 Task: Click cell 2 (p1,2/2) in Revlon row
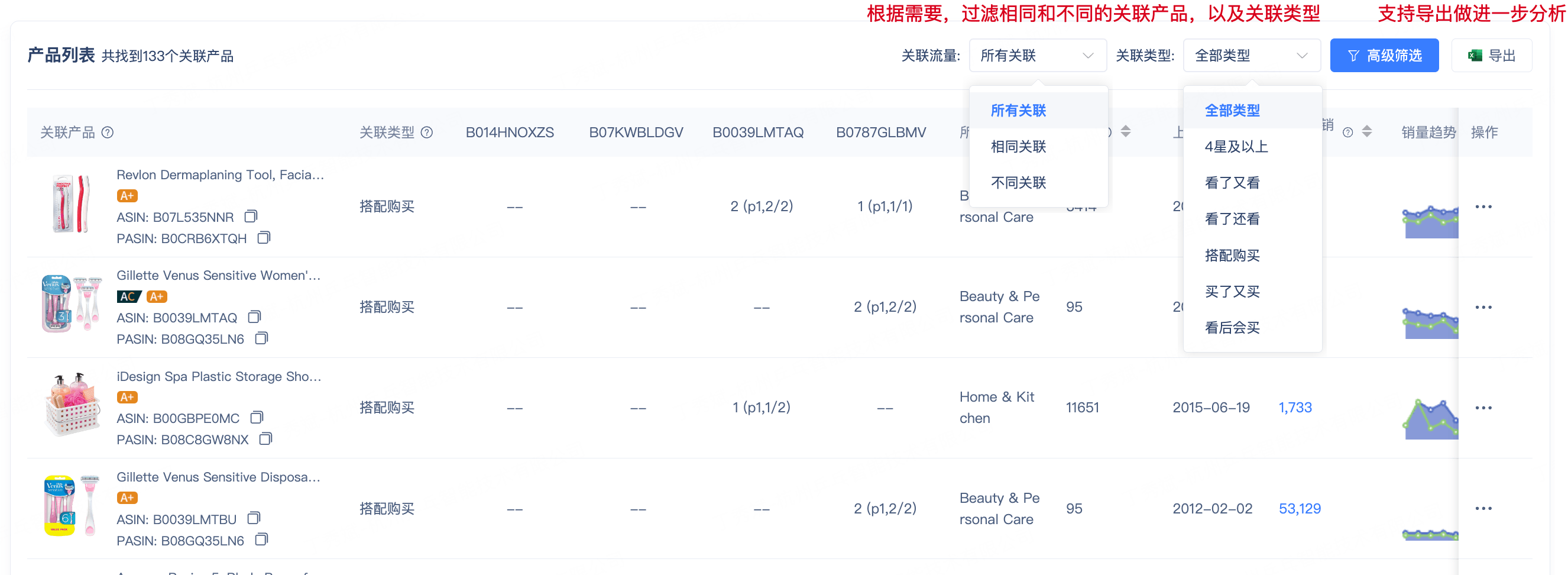pos(762,206)
